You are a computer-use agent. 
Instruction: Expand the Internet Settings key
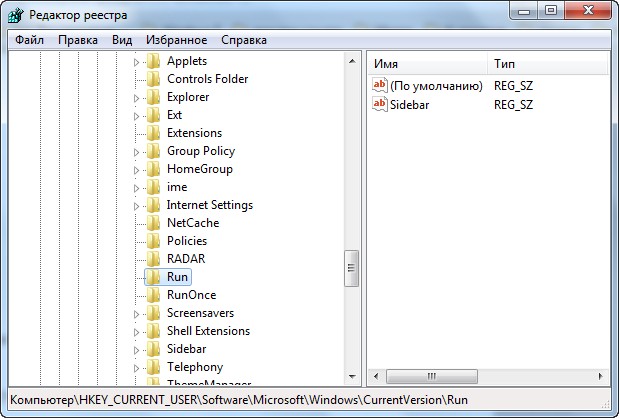coord(138,206)
